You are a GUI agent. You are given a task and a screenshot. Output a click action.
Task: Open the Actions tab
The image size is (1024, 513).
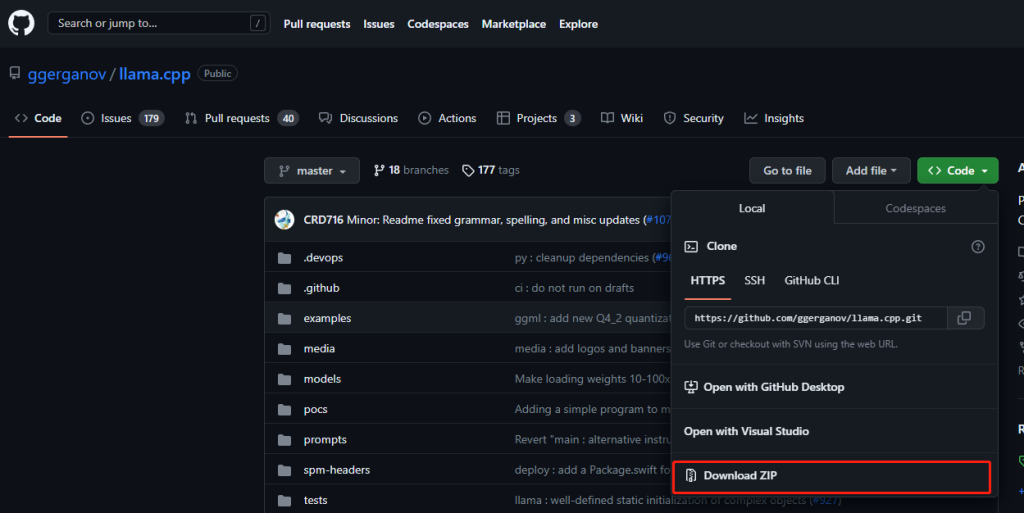447,118
